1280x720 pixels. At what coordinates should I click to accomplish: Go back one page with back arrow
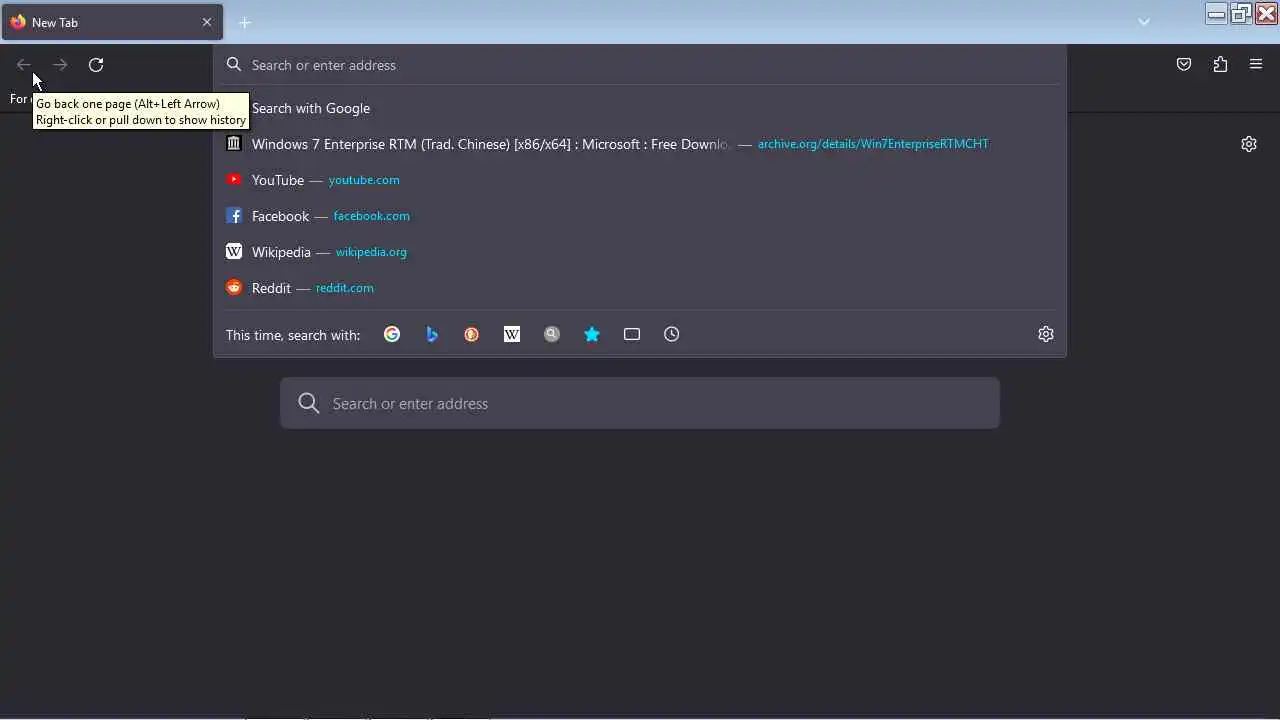coord(24,65)
